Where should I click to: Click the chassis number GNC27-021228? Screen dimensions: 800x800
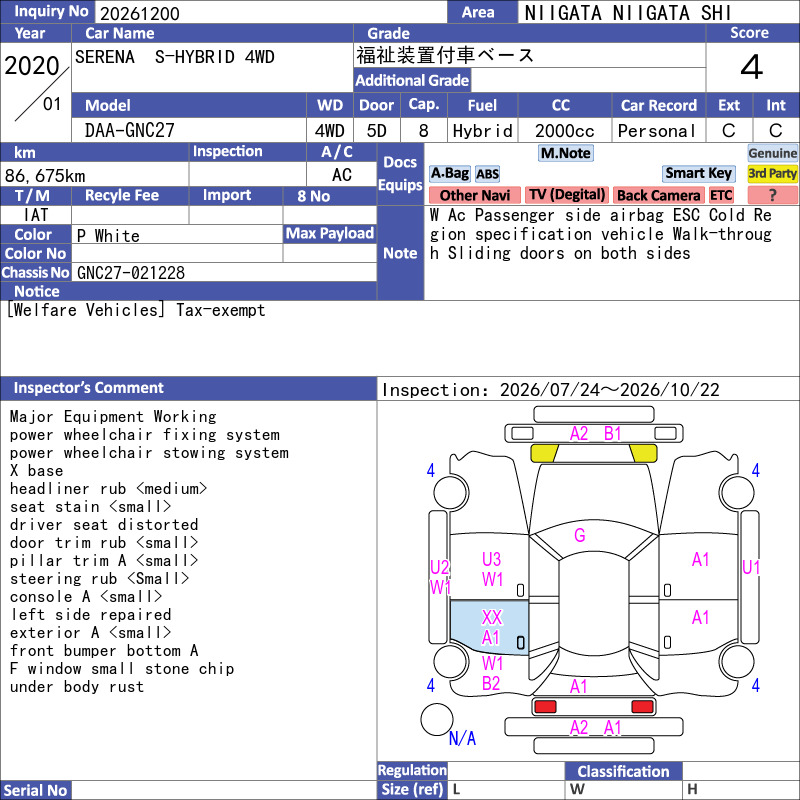tap(131, 273)
